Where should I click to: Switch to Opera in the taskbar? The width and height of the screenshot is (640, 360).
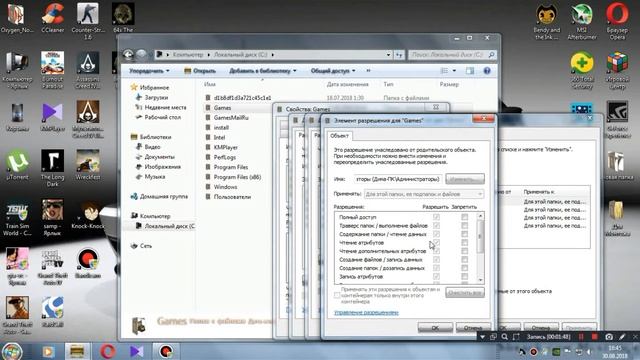(x=107, y=351)
